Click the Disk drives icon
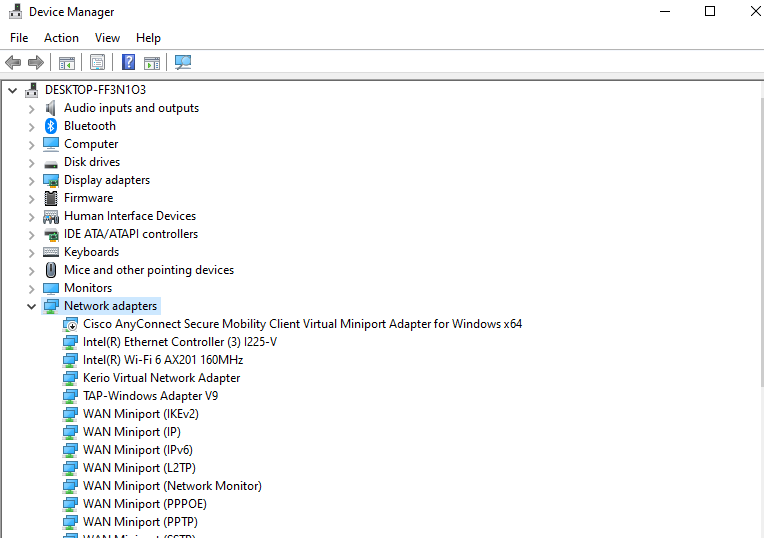The height and width of the screenshot is (538, 764). point(51,164)
